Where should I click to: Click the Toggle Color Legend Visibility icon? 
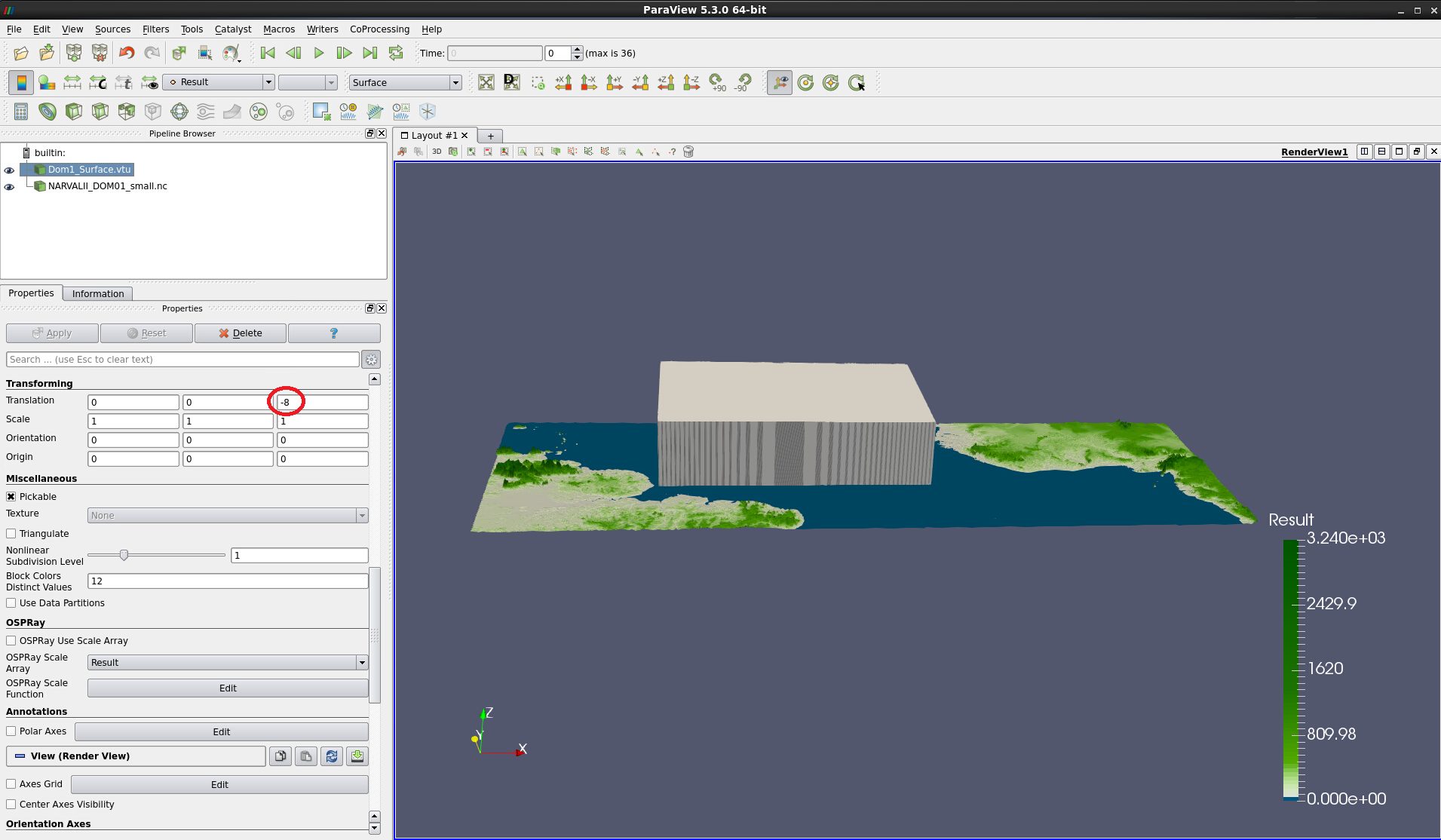pos(21,82)
